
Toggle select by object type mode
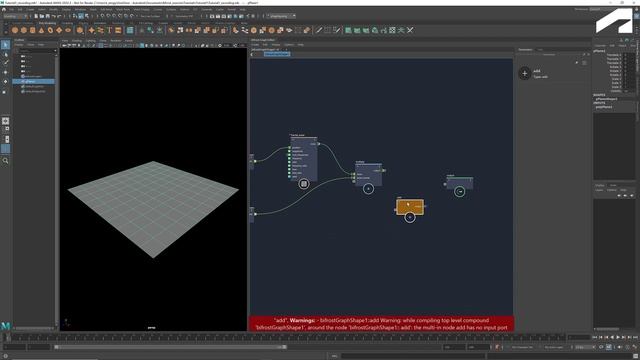81,16
